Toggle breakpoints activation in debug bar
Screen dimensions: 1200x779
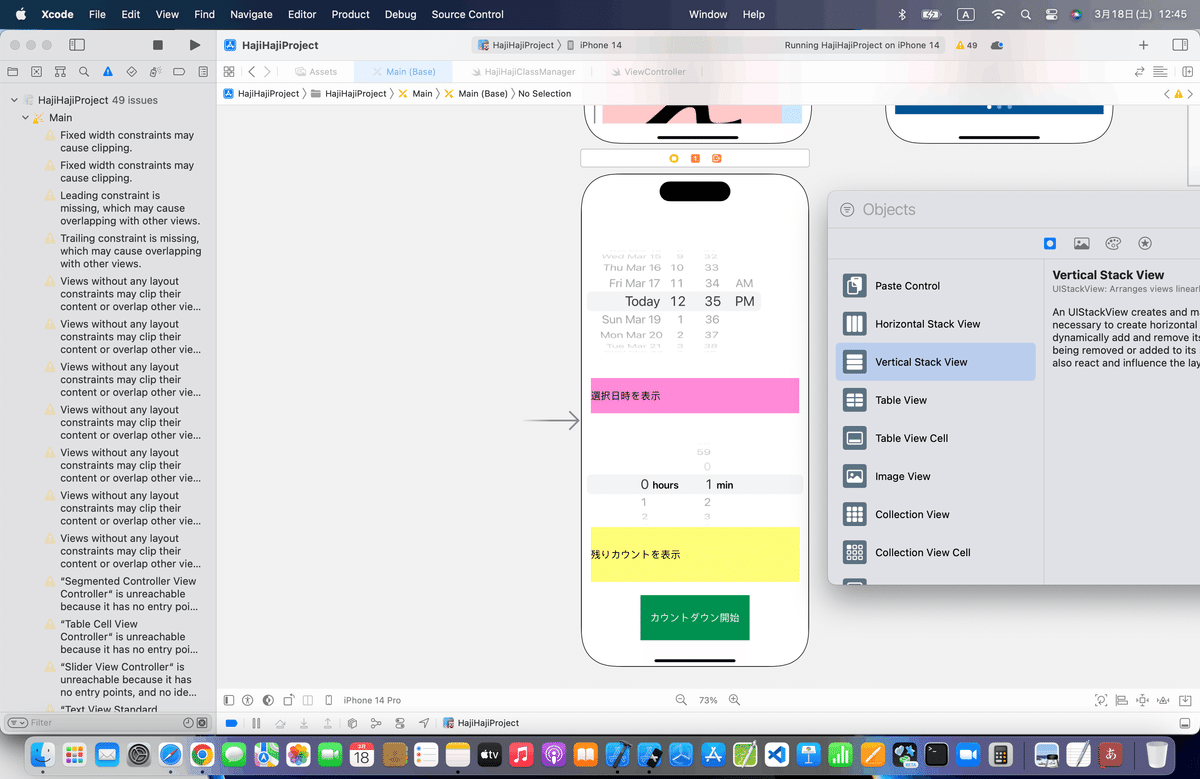tap(231, 722)
